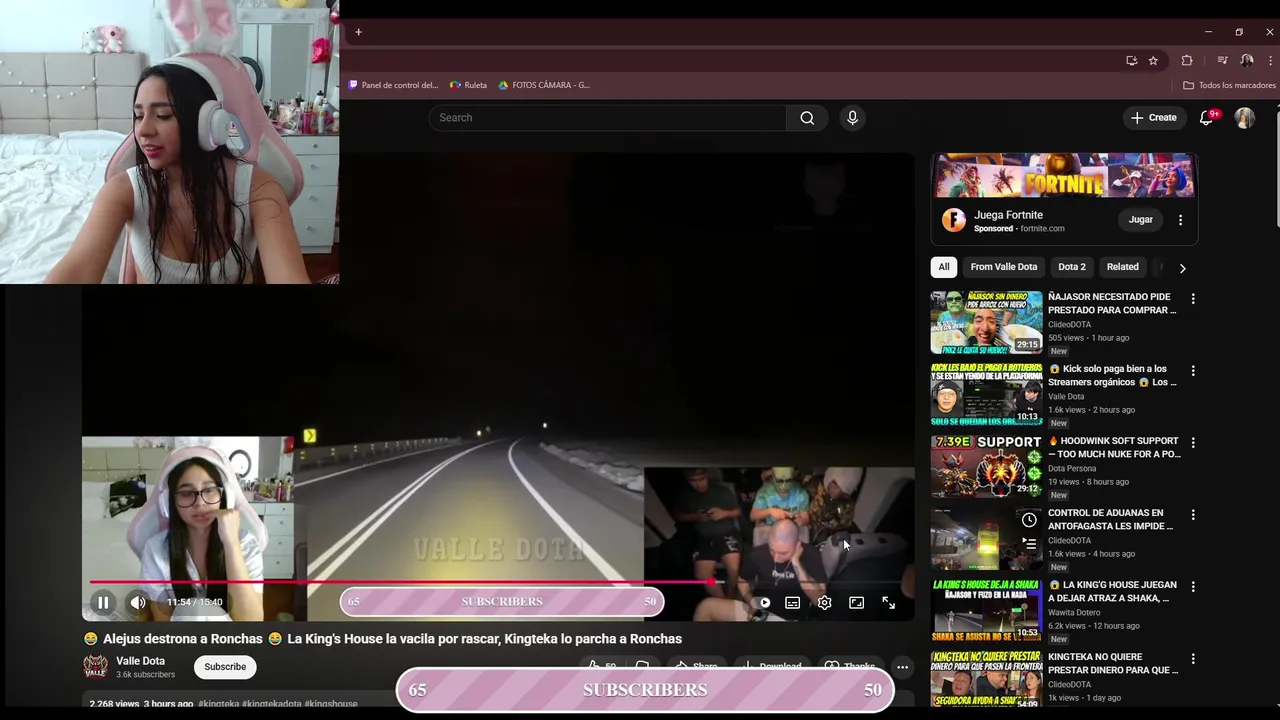Click Jugar on the Fortnite ad
1280x720 pixels.
tap(1140, 220)
